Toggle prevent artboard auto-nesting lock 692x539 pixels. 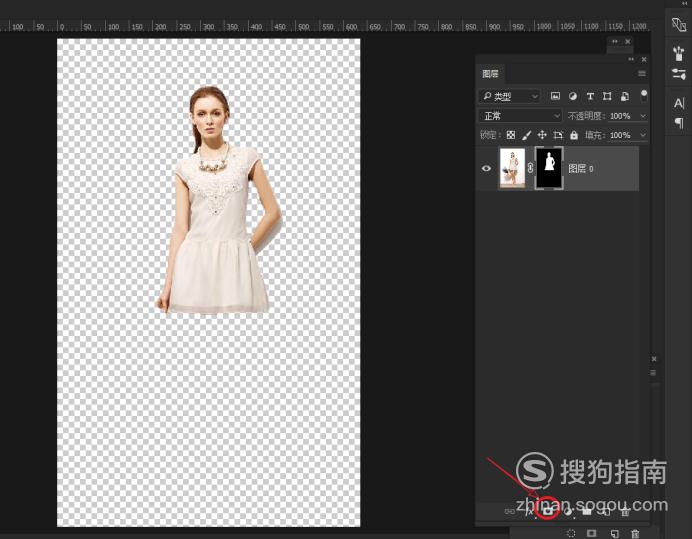click(558, 135)
